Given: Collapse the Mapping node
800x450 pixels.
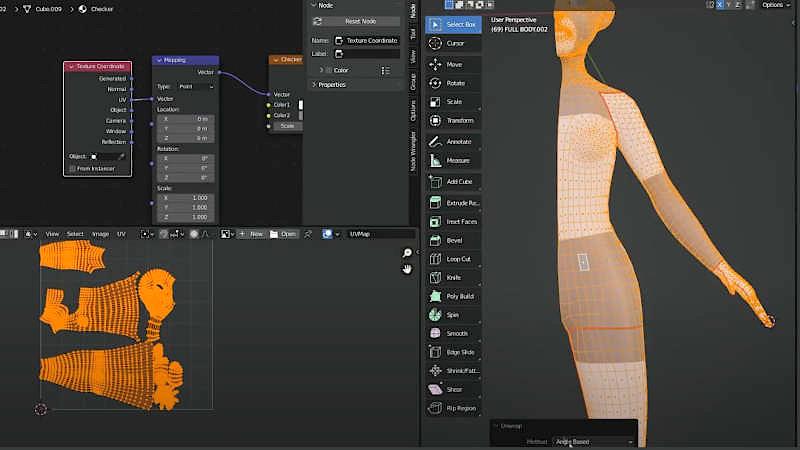Looking at the screenshot, I should coord(159,60).
